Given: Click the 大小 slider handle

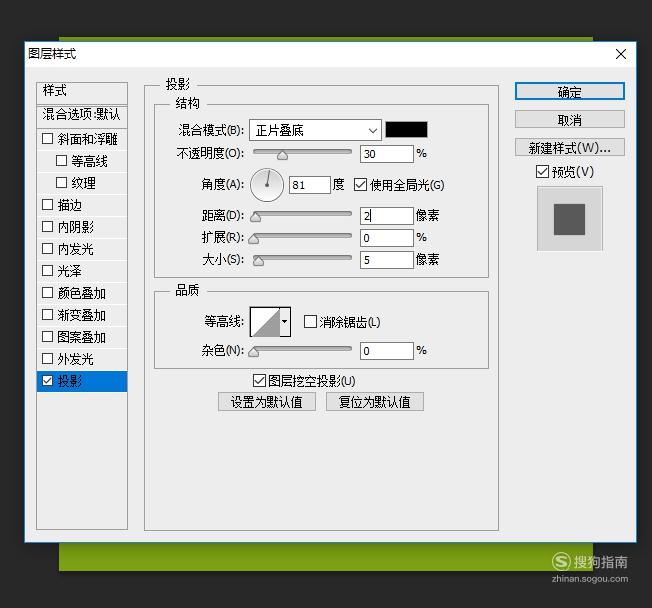Looking at the screenshot, I should click(258, 261).
